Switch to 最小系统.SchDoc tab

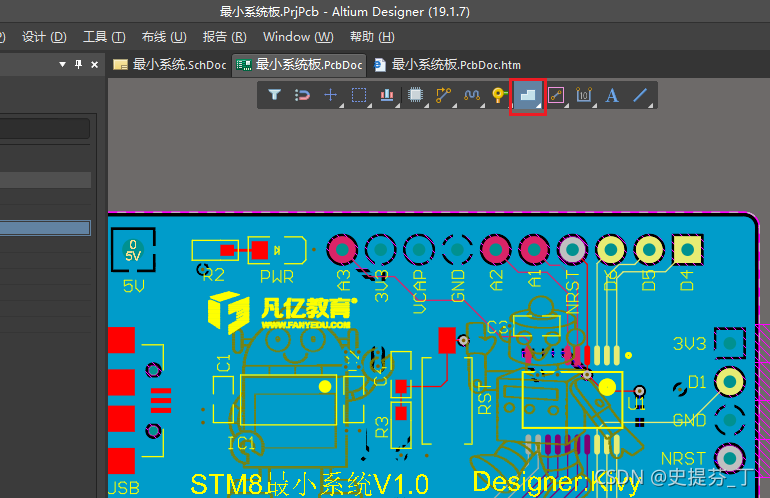point(169,65)
